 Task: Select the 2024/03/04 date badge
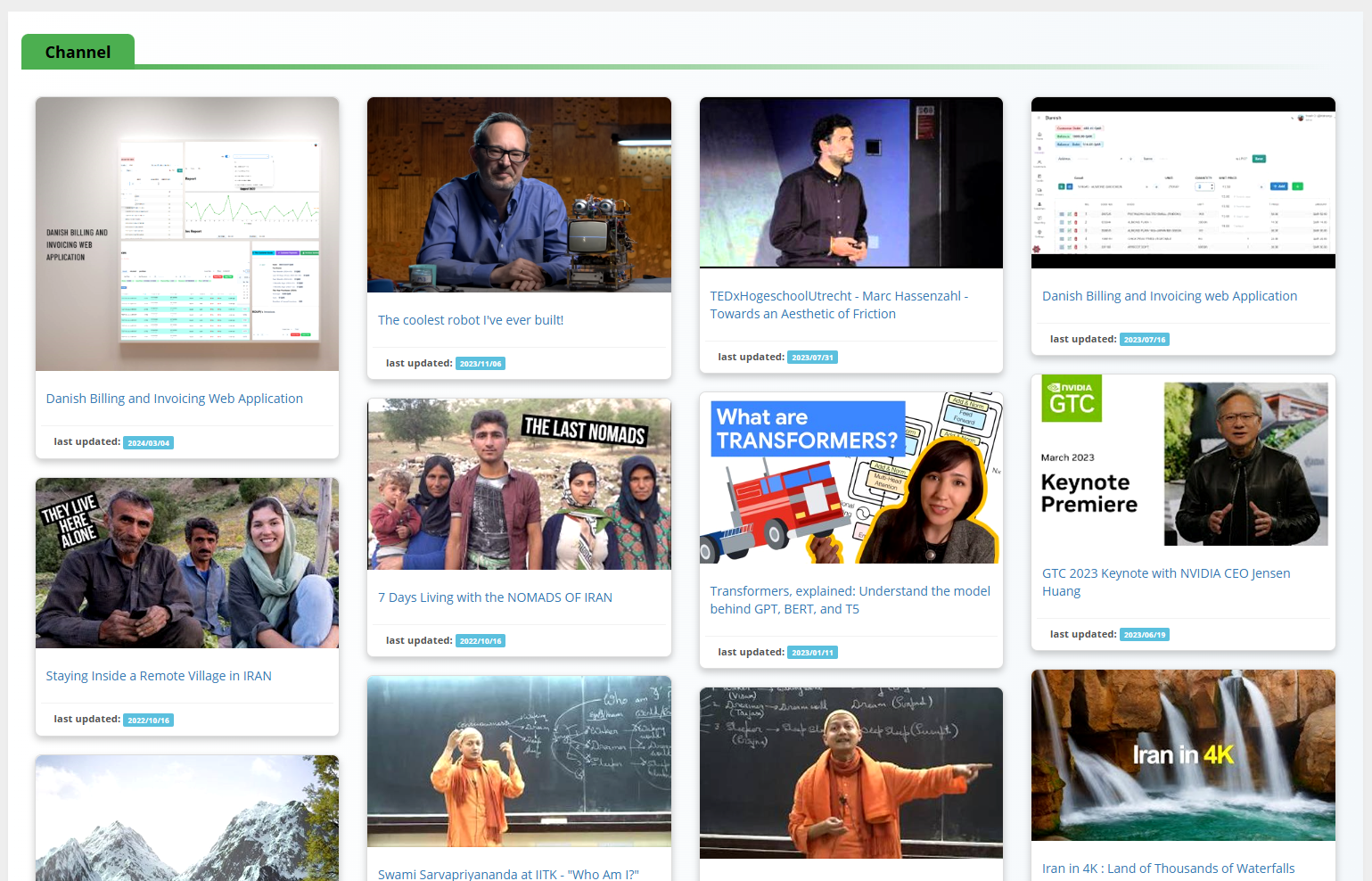click(148, 443)
